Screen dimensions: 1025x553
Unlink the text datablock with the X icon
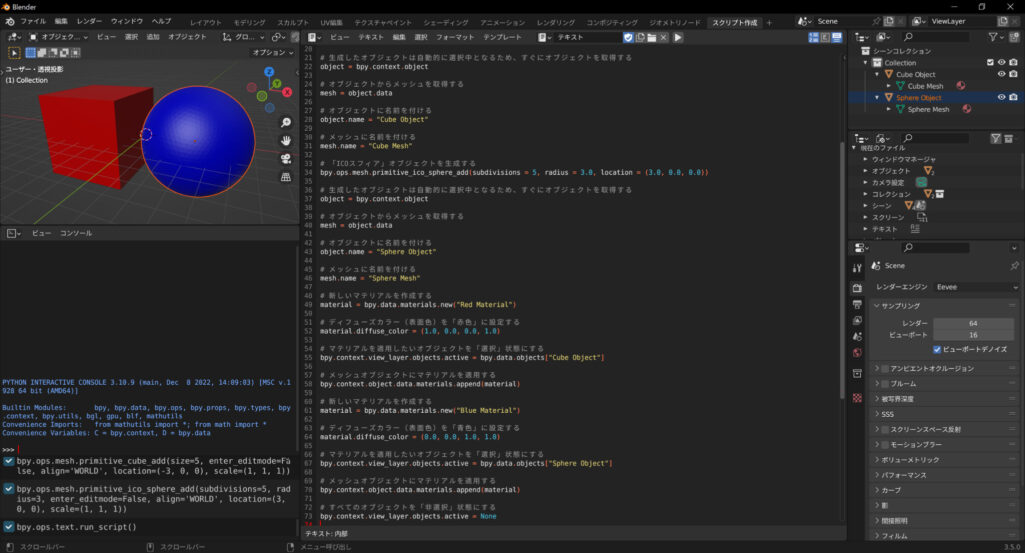[x=664, y=37]
